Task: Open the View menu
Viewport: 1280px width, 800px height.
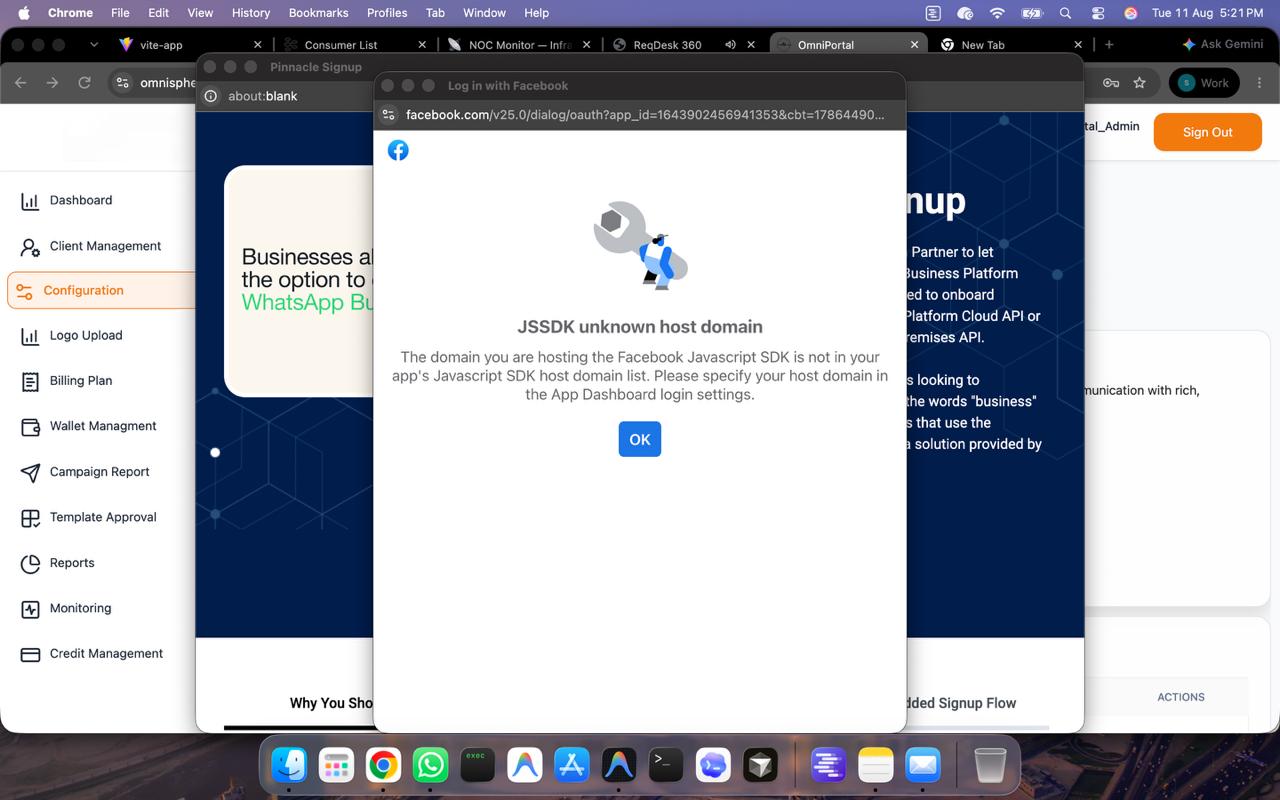Action: click(x=200, y=13)
